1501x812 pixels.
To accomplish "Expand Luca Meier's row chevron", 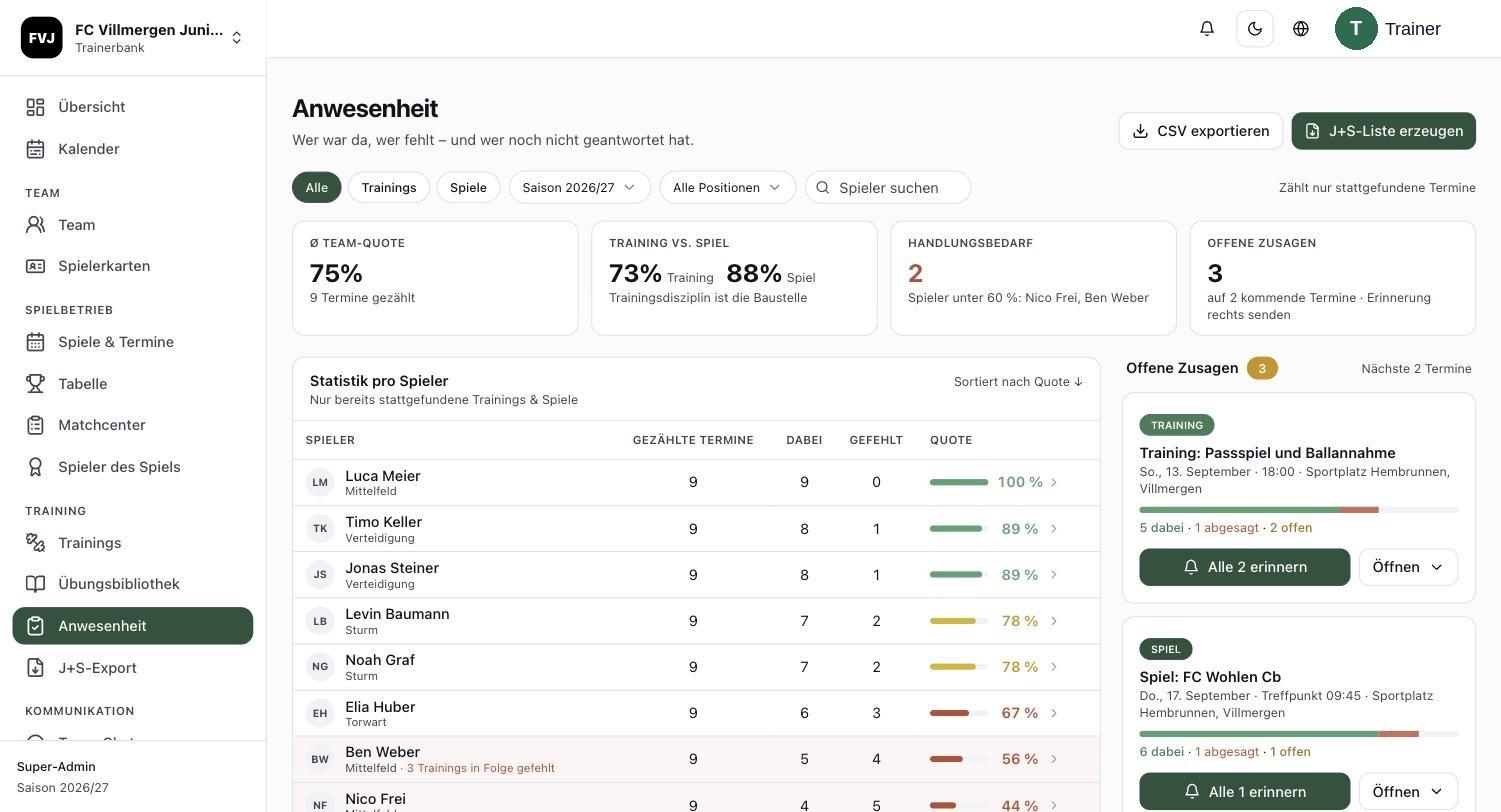I will click(x=1054, y=483).
